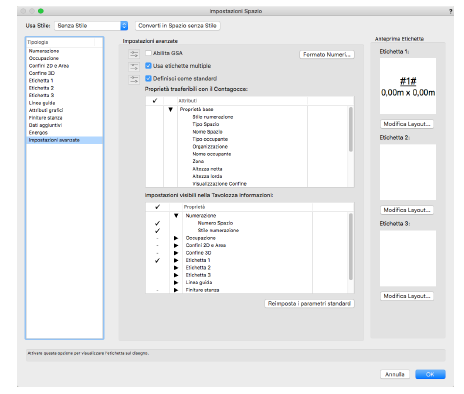Collapse the Numerazione group in properties tree
Viewport: 464px width, 394px height.
pyautogui.click(x=176, y=216)
